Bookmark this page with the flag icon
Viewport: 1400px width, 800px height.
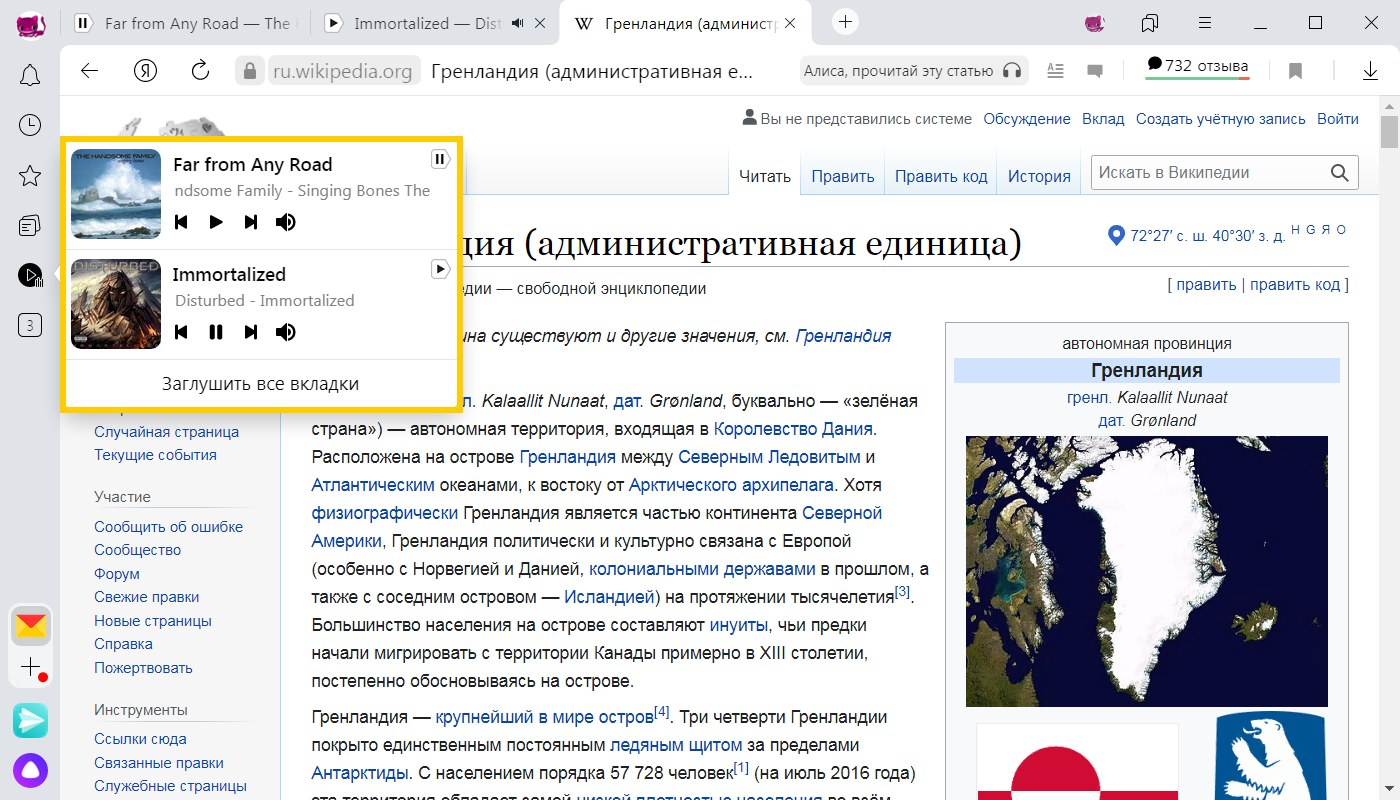tap(1295, 71)
